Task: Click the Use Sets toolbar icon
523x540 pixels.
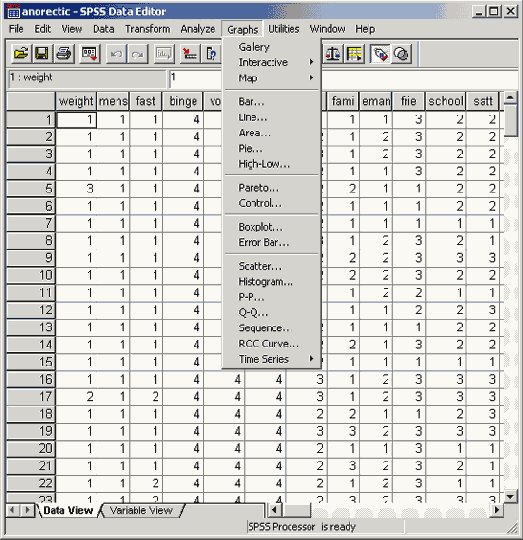Action: (x=401, y=54)
